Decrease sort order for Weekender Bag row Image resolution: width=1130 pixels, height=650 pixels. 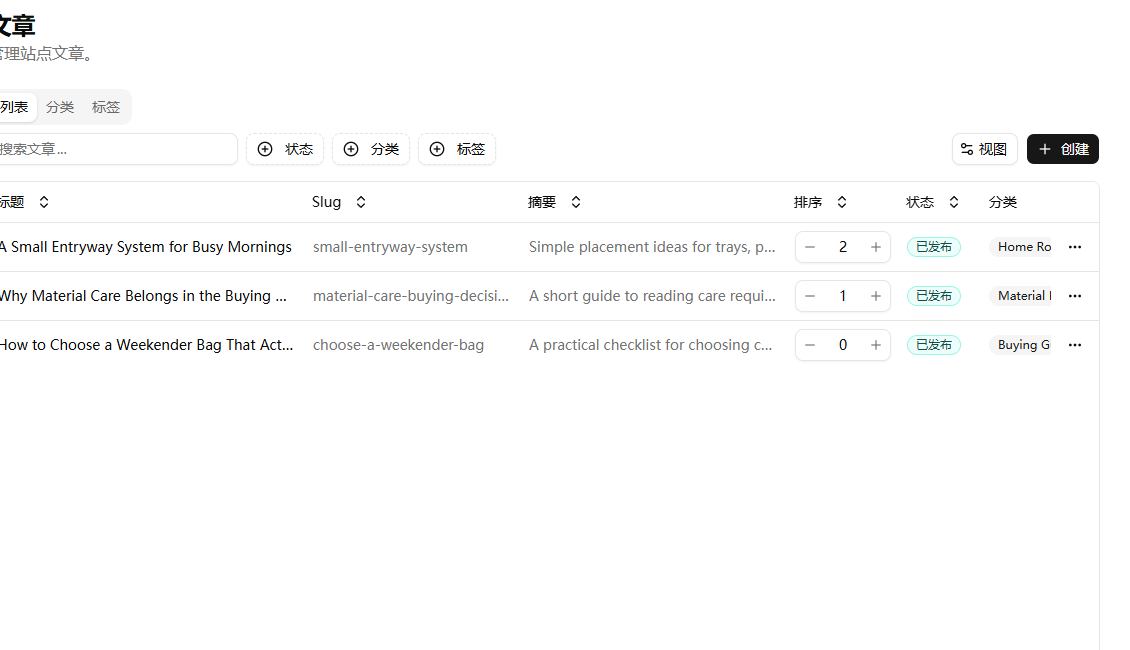tap(810, 345)
